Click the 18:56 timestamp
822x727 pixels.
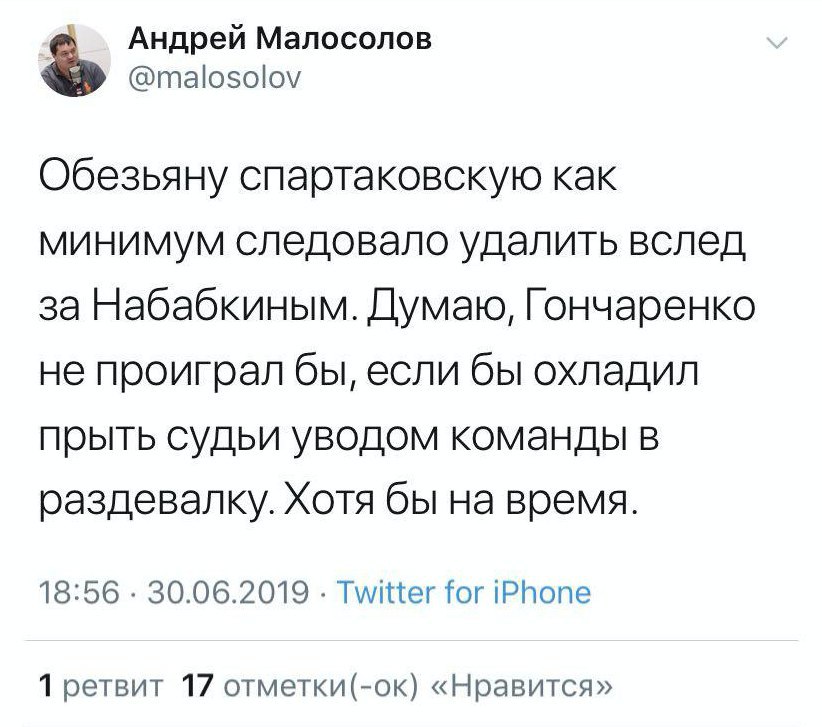[x=74, y=592]
